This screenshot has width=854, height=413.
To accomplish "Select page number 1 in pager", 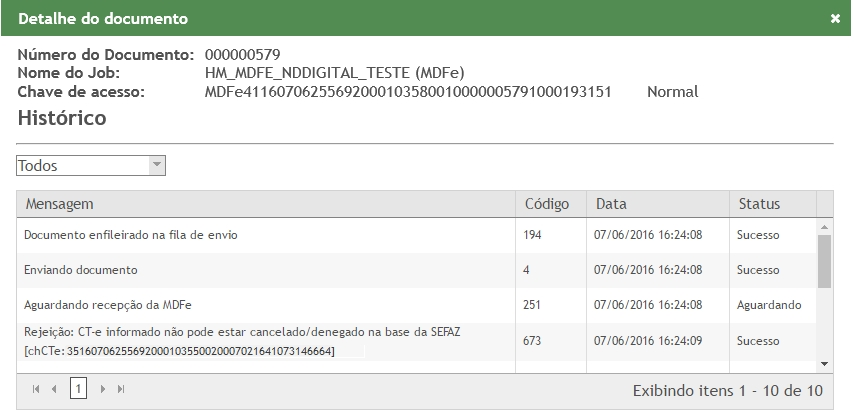I will tap(78, 388).
